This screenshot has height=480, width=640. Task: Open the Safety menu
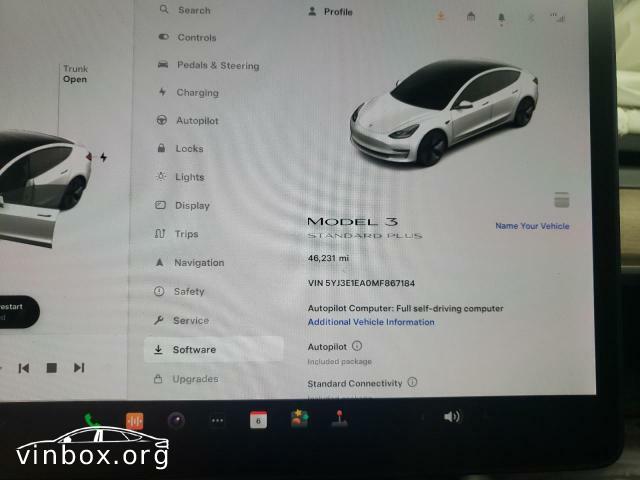179,291
